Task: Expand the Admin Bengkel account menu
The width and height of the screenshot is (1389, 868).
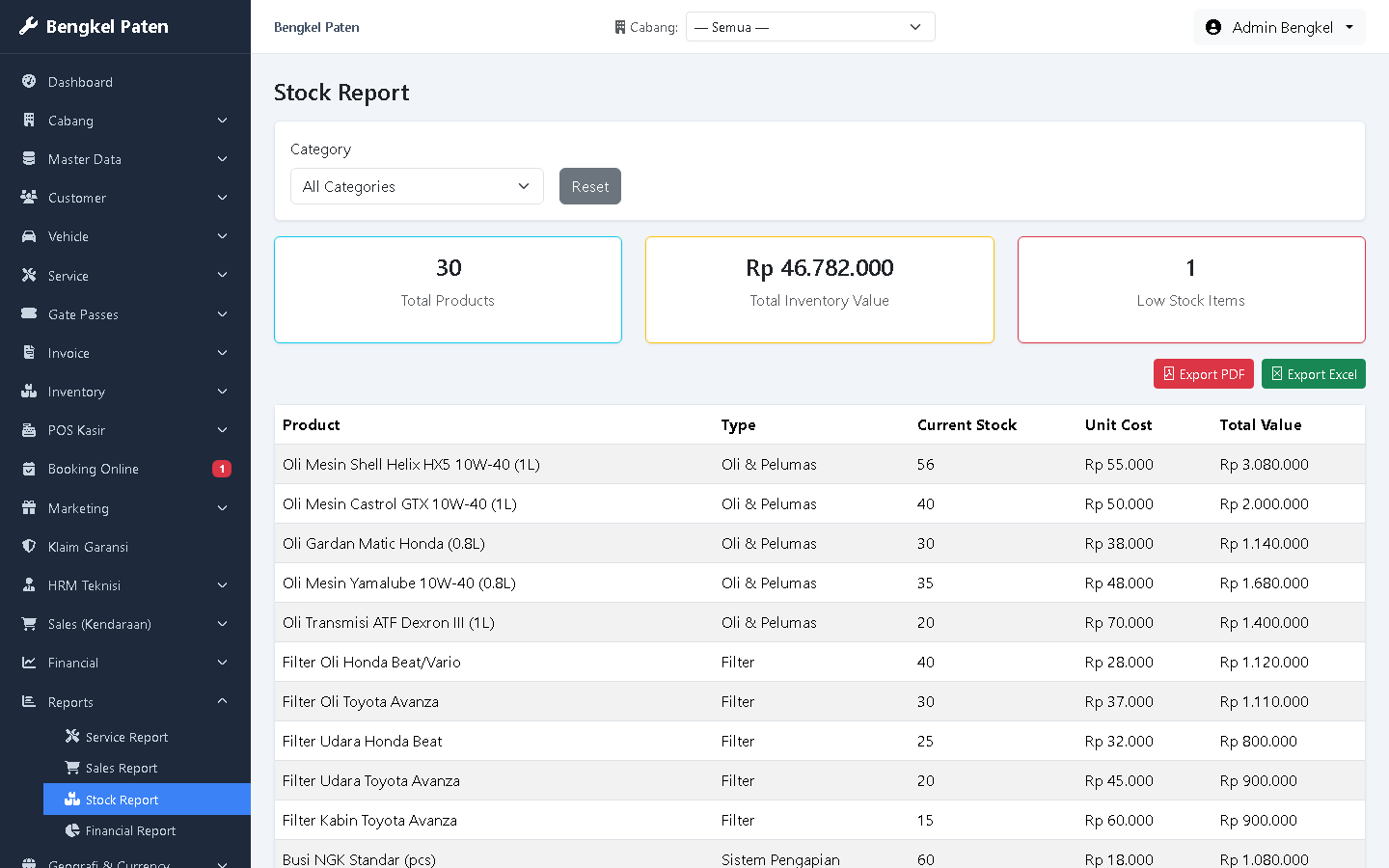Action: coord(1279,27)
